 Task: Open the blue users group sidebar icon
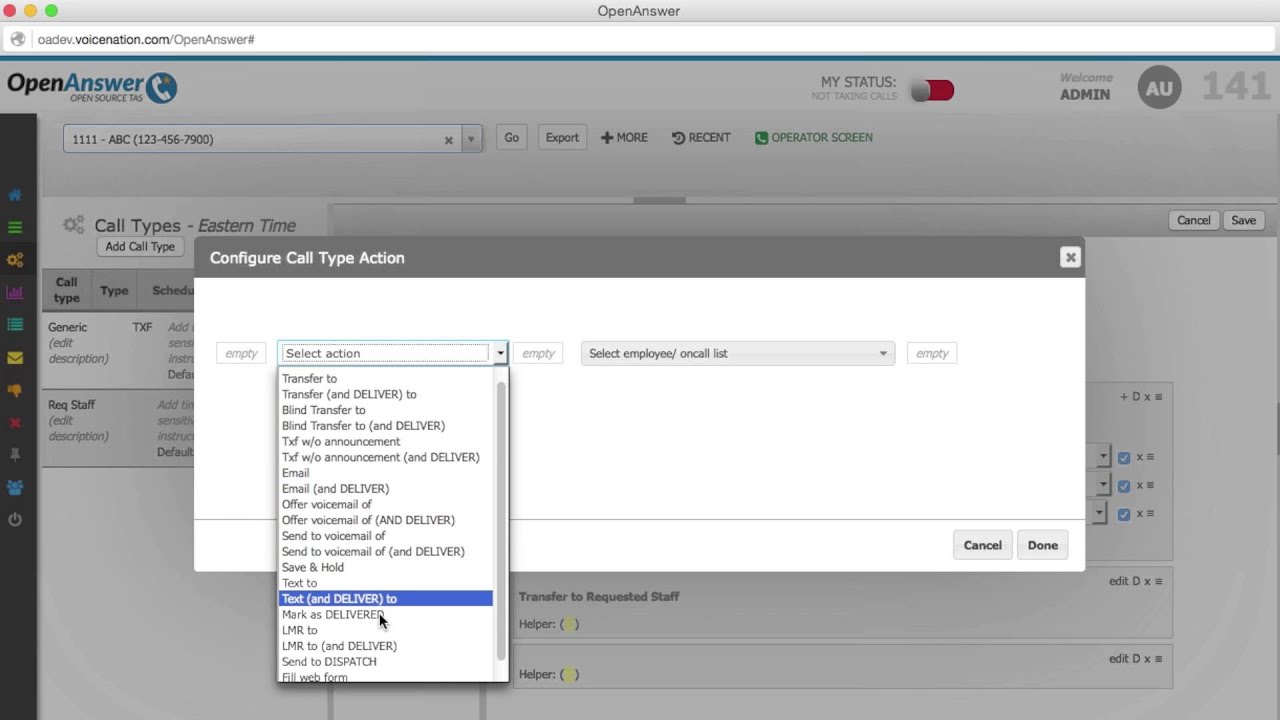pyautogui.click(x=15, y=488)
